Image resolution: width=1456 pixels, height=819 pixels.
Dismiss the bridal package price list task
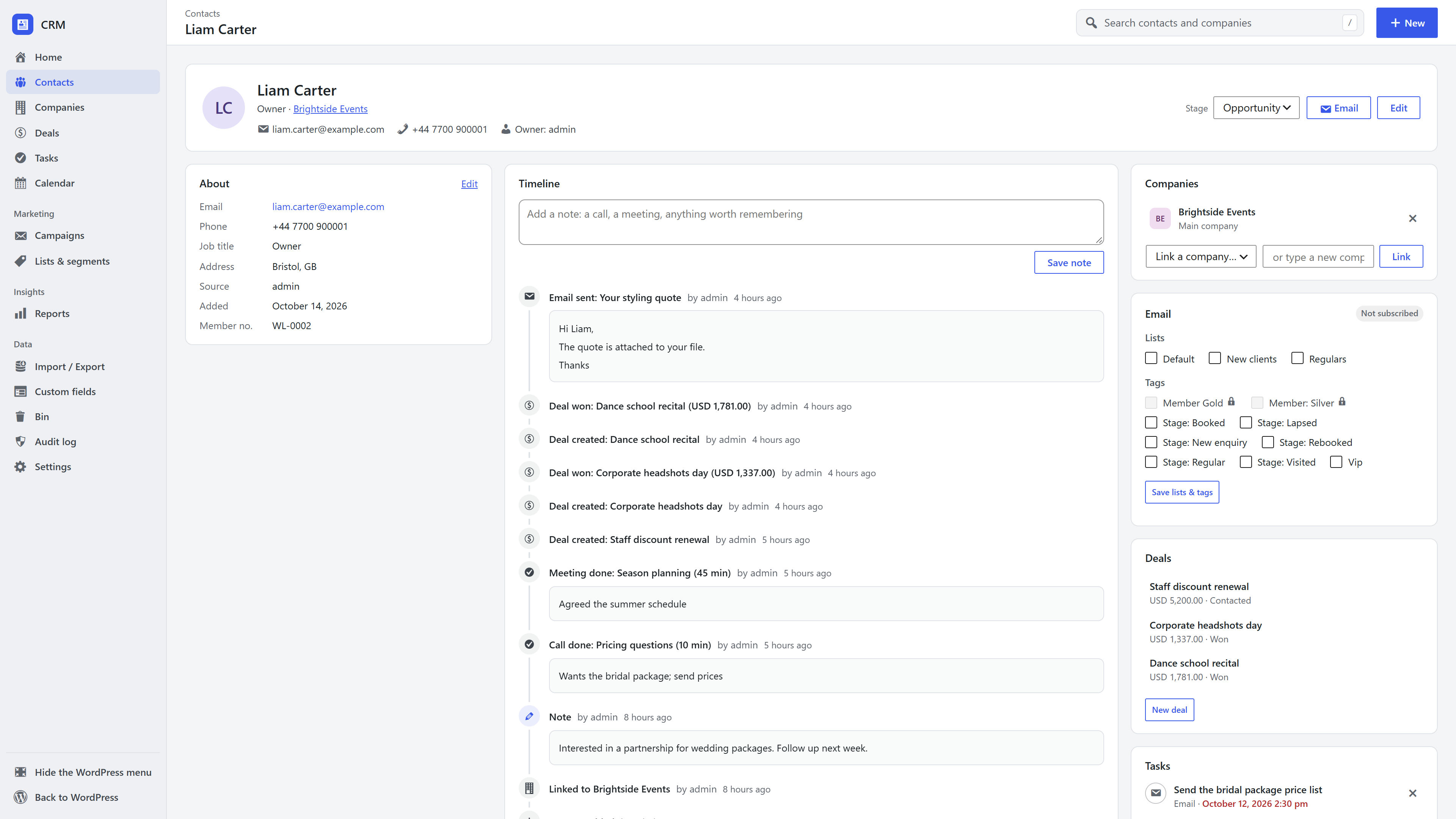pyautogui.click(x=1412, y=793)
